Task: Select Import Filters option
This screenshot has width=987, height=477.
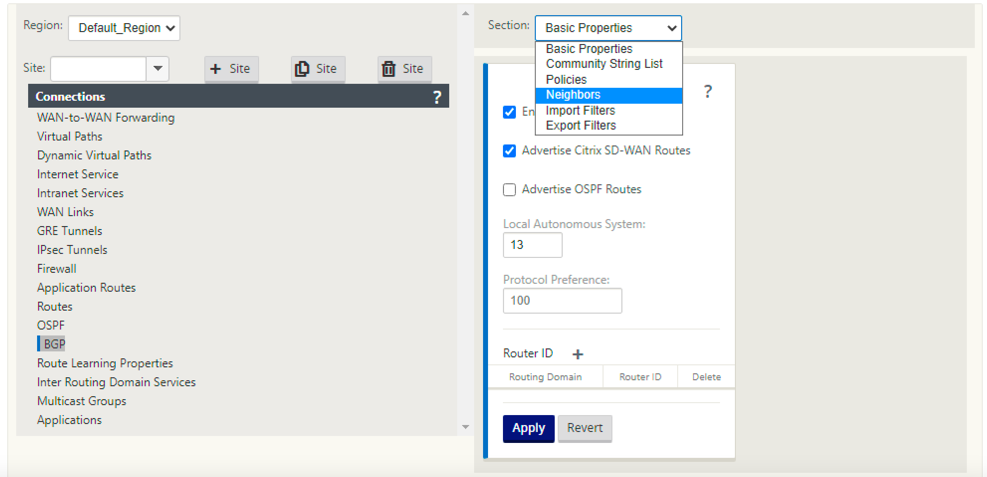Action: coord(609,111)
